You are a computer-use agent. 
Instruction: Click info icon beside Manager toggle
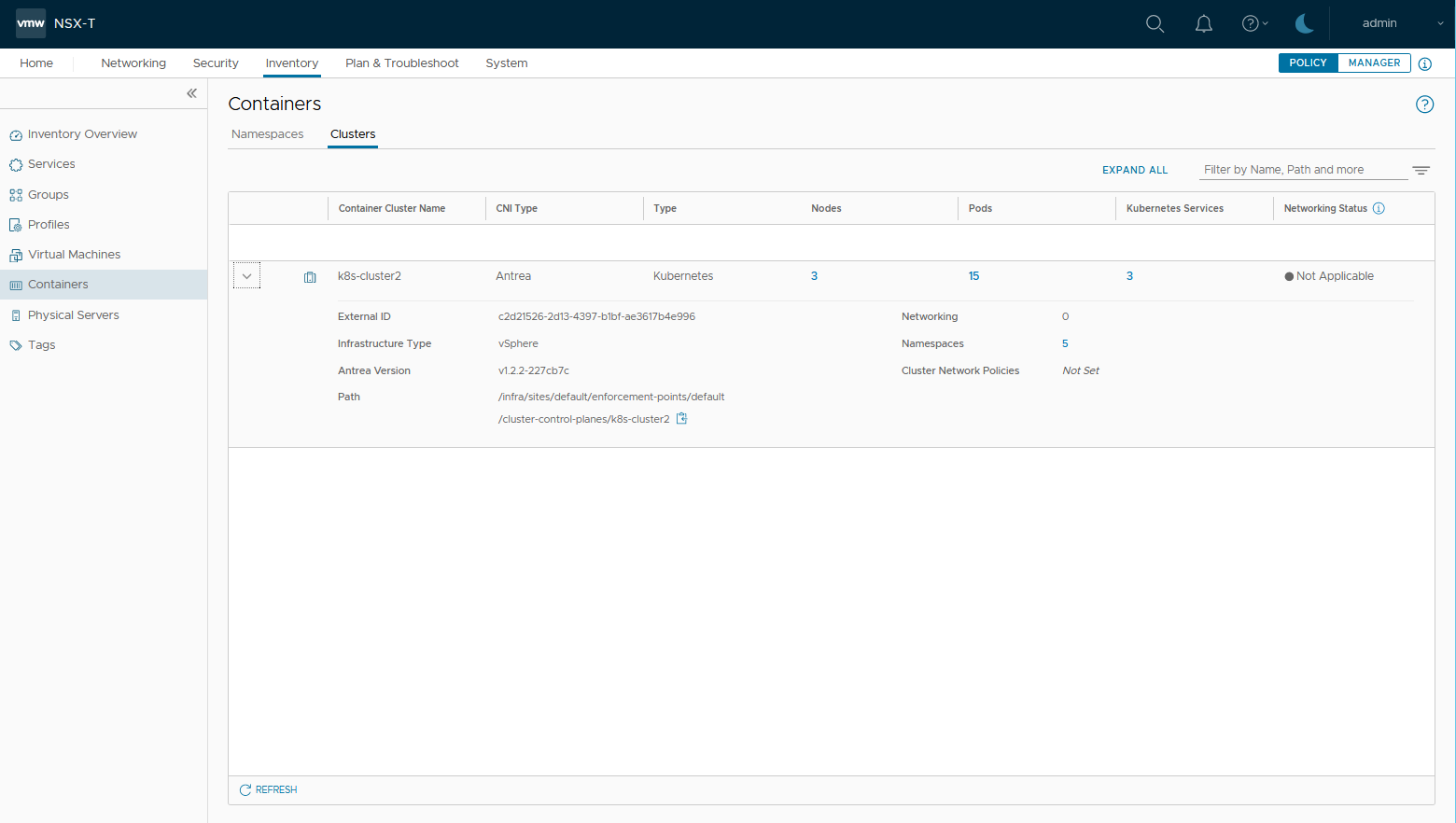point(1425,63)
